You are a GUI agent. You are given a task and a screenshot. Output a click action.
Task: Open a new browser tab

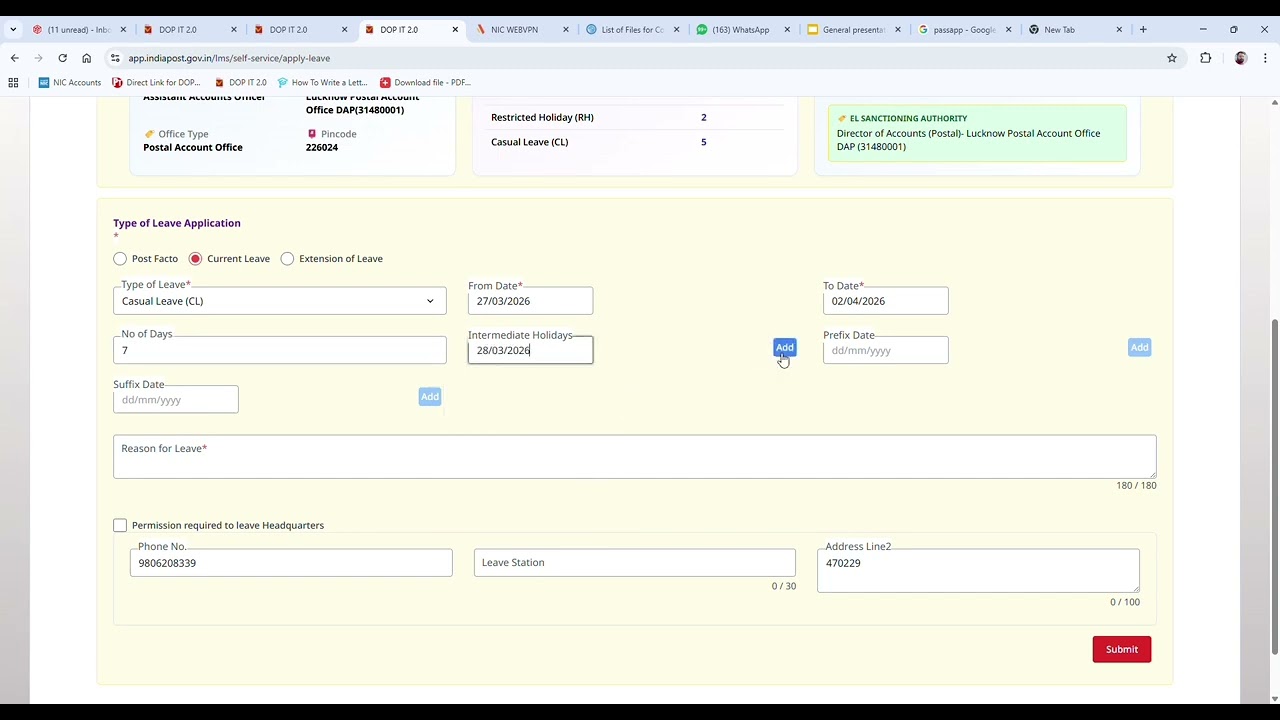point(1143,30)
